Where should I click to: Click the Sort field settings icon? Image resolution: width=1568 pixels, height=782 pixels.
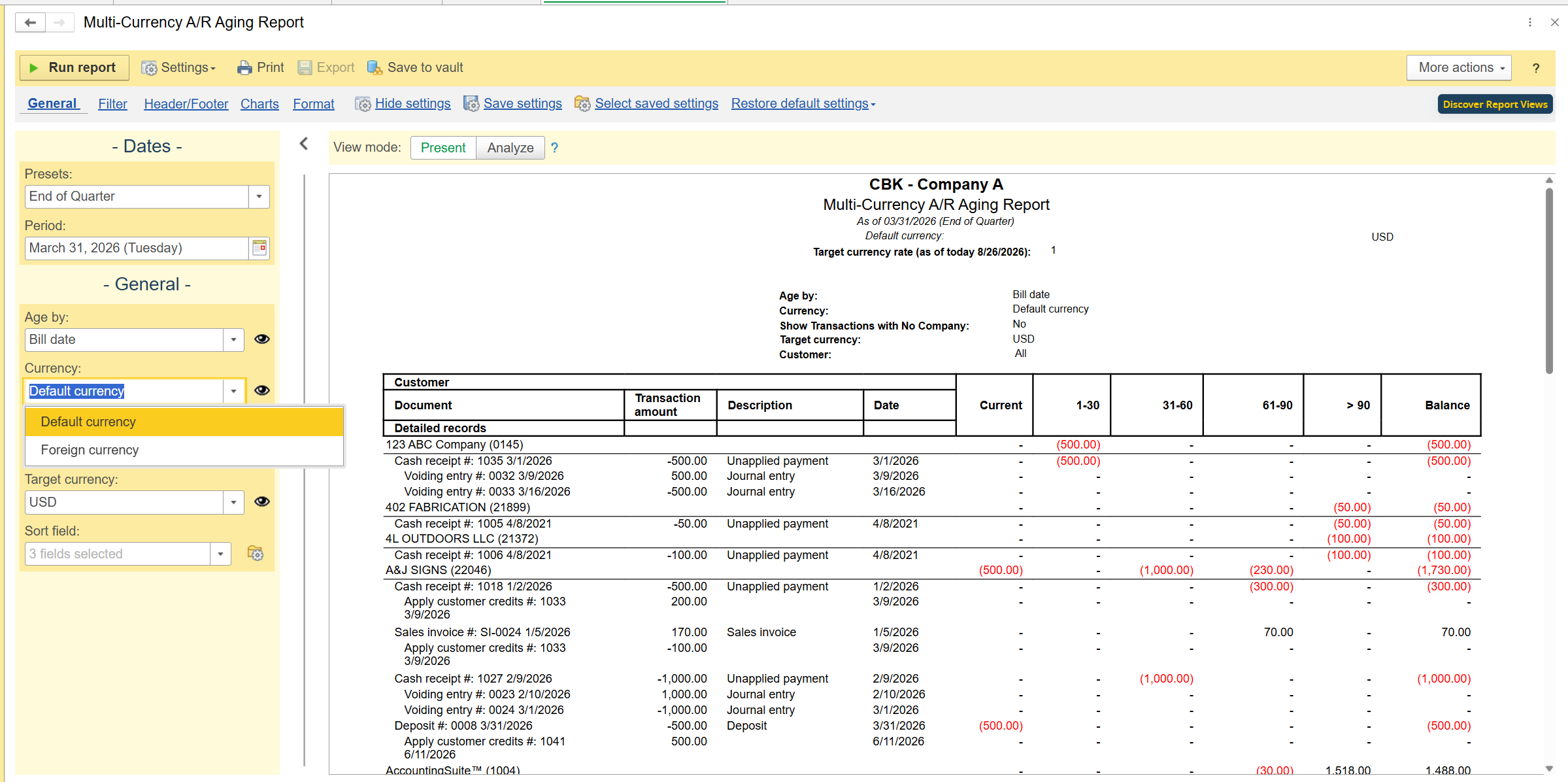point(256,554)
